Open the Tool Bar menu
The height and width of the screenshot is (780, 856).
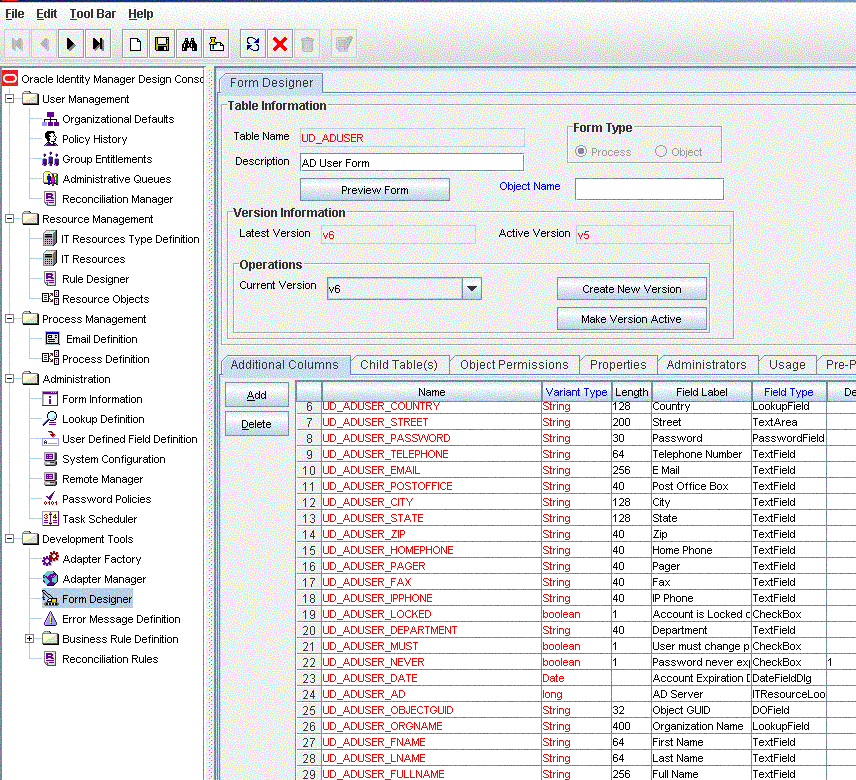coord(93,14)
